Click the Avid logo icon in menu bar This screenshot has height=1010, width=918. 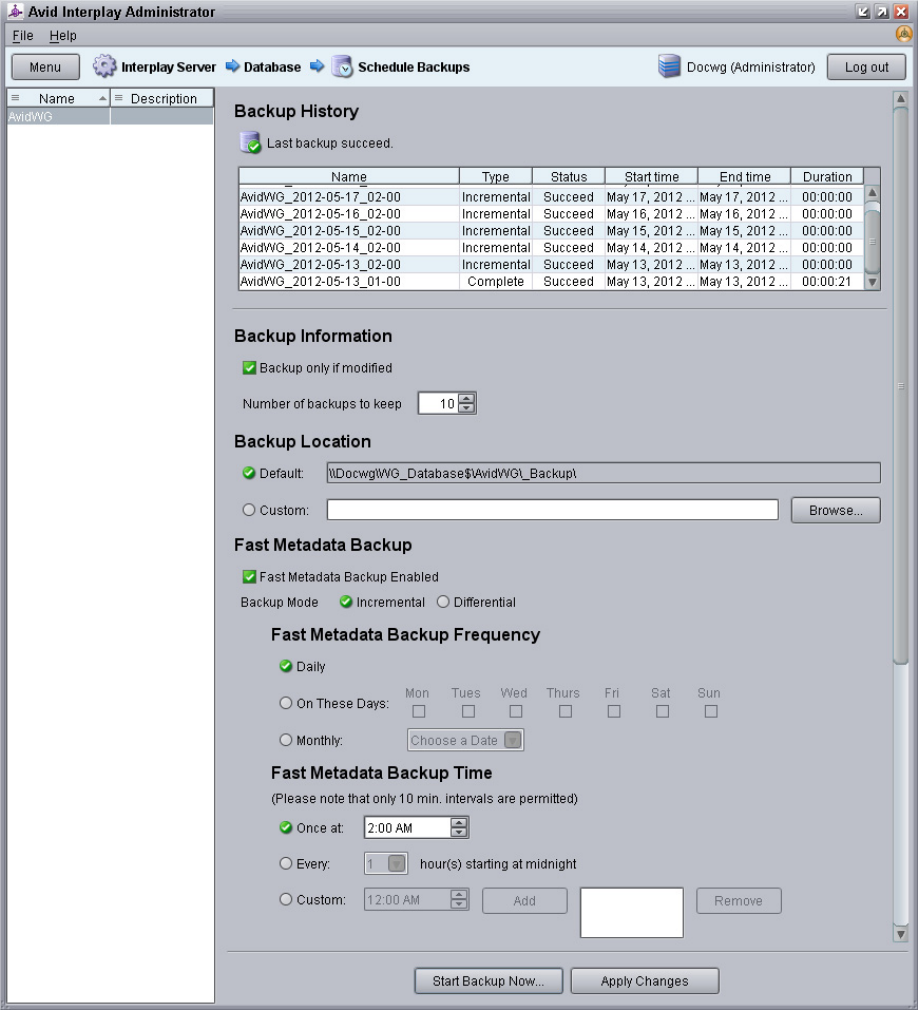click(x=904, y=35)
